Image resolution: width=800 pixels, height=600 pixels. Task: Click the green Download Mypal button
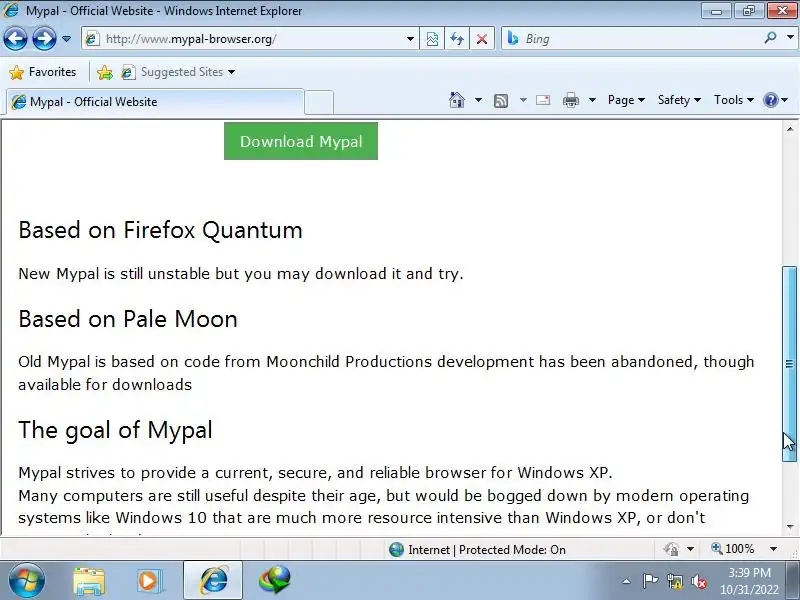click(x=301, y=141)
